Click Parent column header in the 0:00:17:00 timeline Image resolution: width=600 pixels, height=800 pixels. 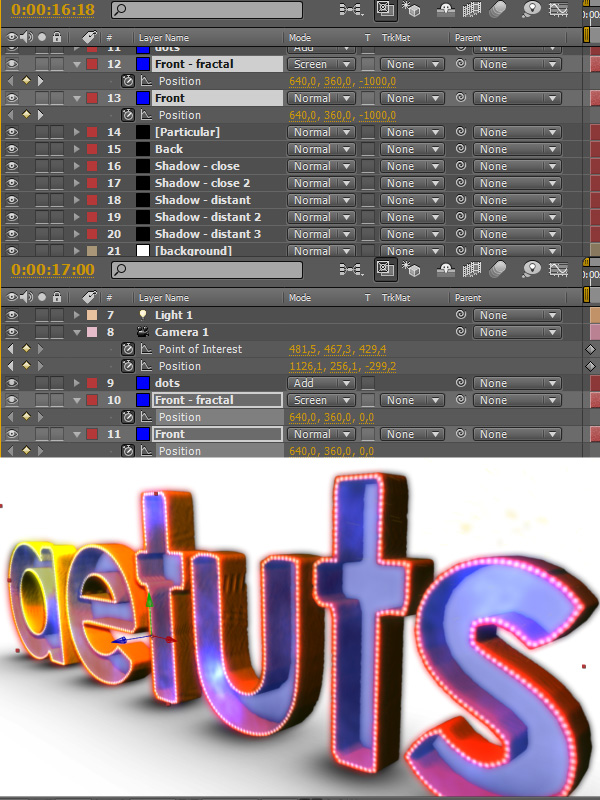coord(468,297)
